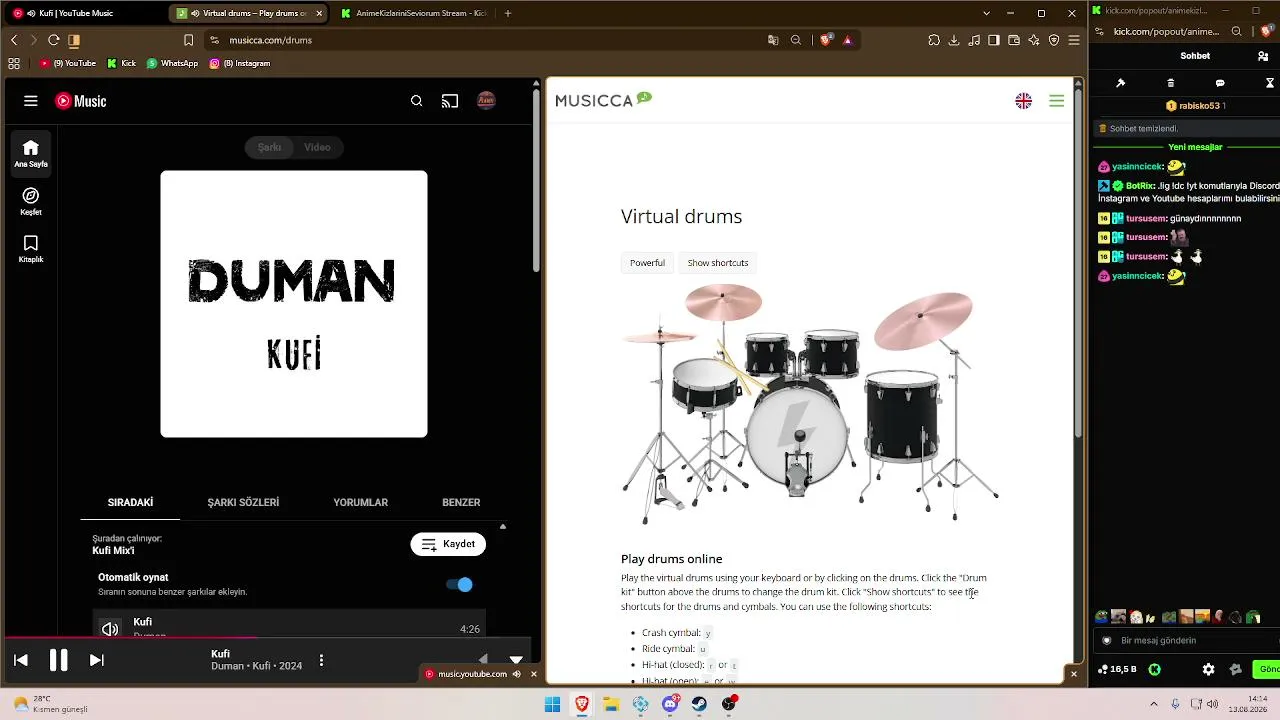1280x720 pixels.
Task: Open the Kick bookmark
Action: (x=121, y=63)
